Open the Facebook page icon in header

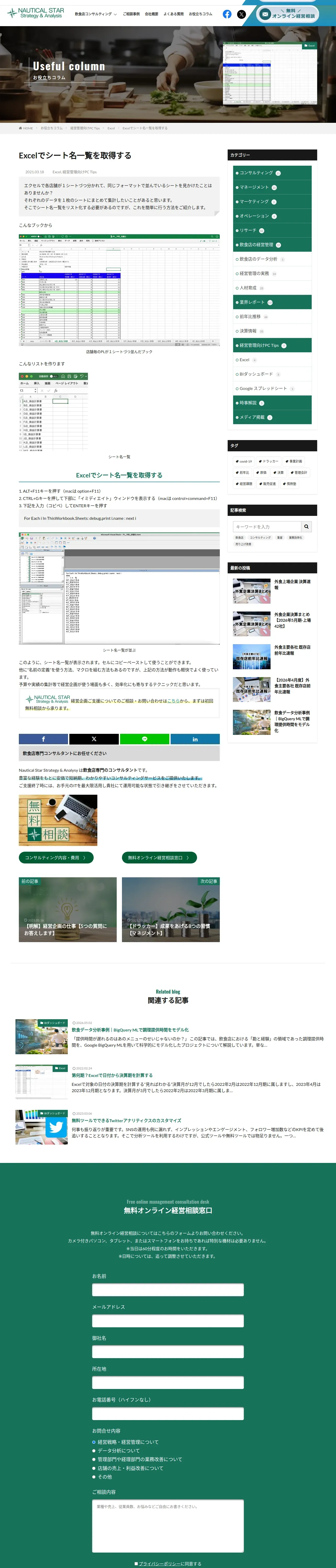pos(227,14)
